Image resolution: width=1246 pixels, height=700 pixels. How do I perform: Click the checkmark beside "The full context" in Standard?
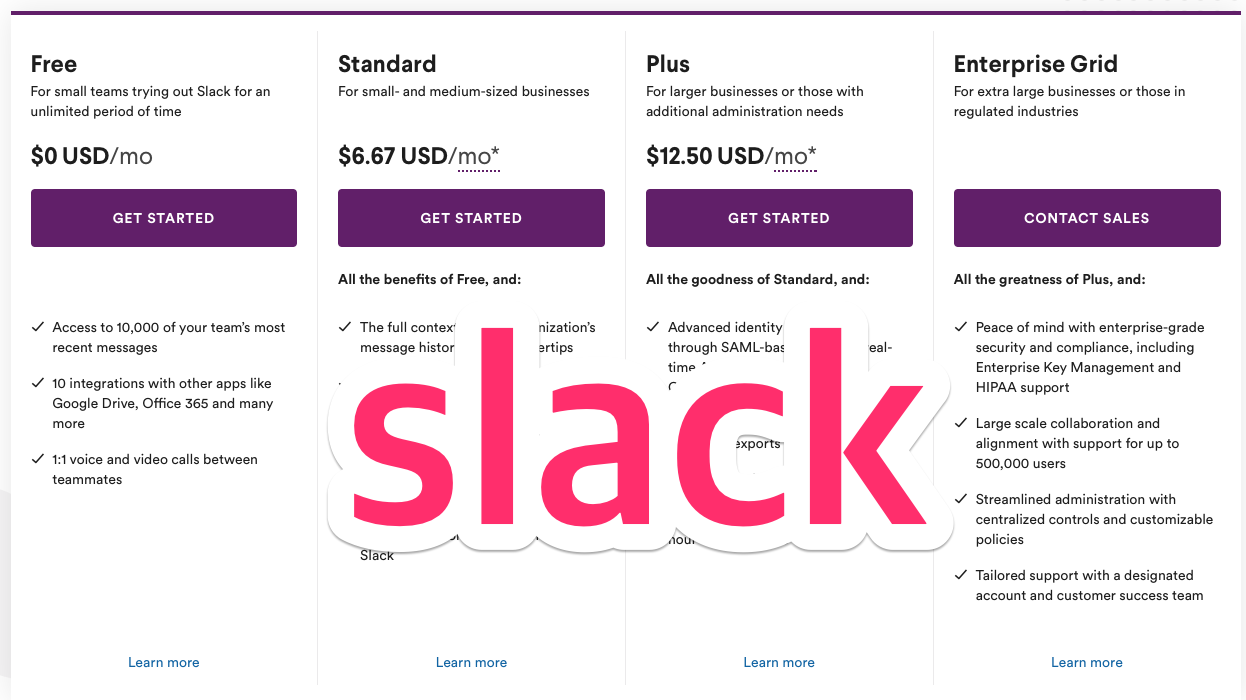click(345, 327)
